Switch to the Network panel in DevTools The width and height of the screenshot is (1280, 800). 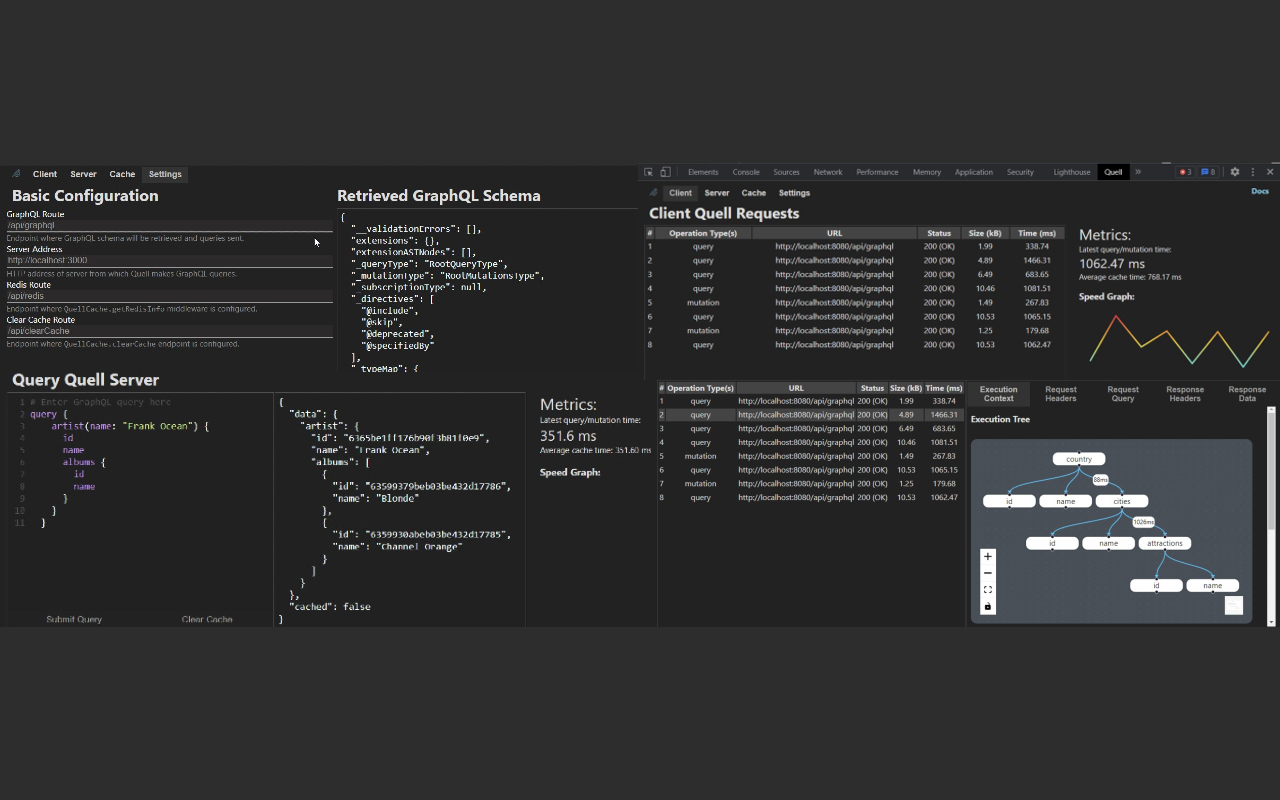tap(828, 171)
